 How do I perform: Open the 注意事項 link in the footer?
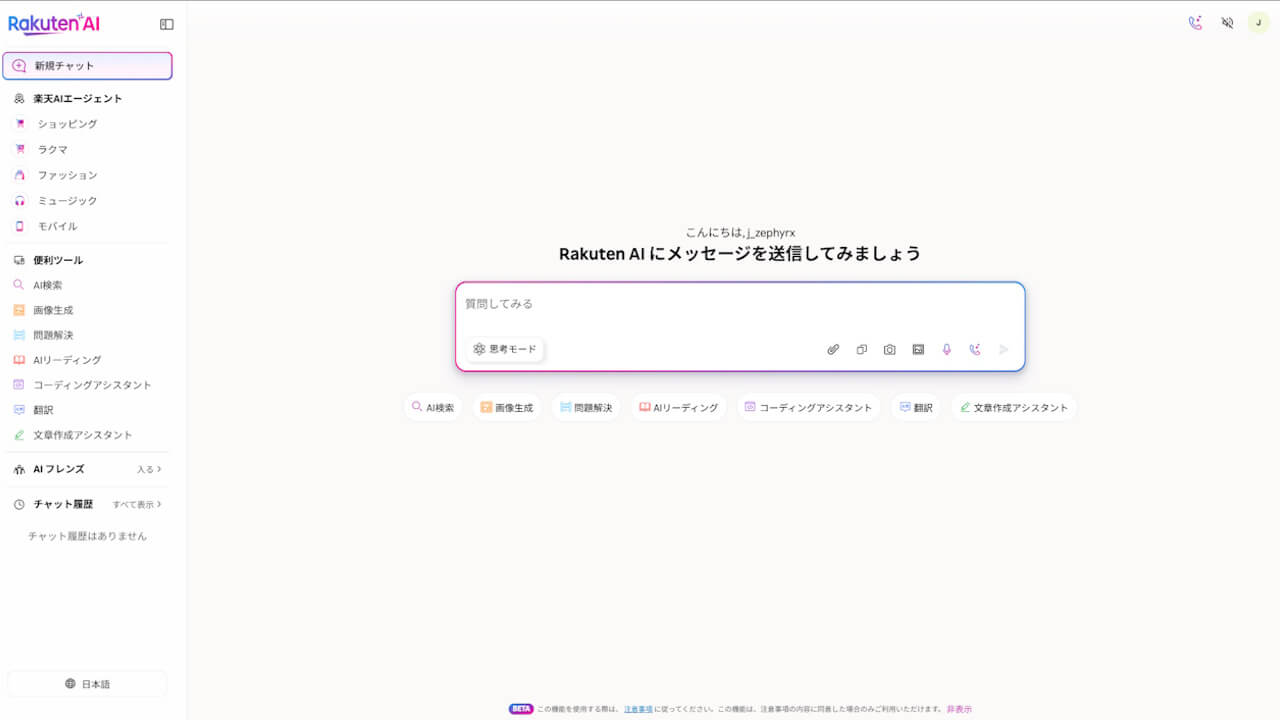coord(638,709)
